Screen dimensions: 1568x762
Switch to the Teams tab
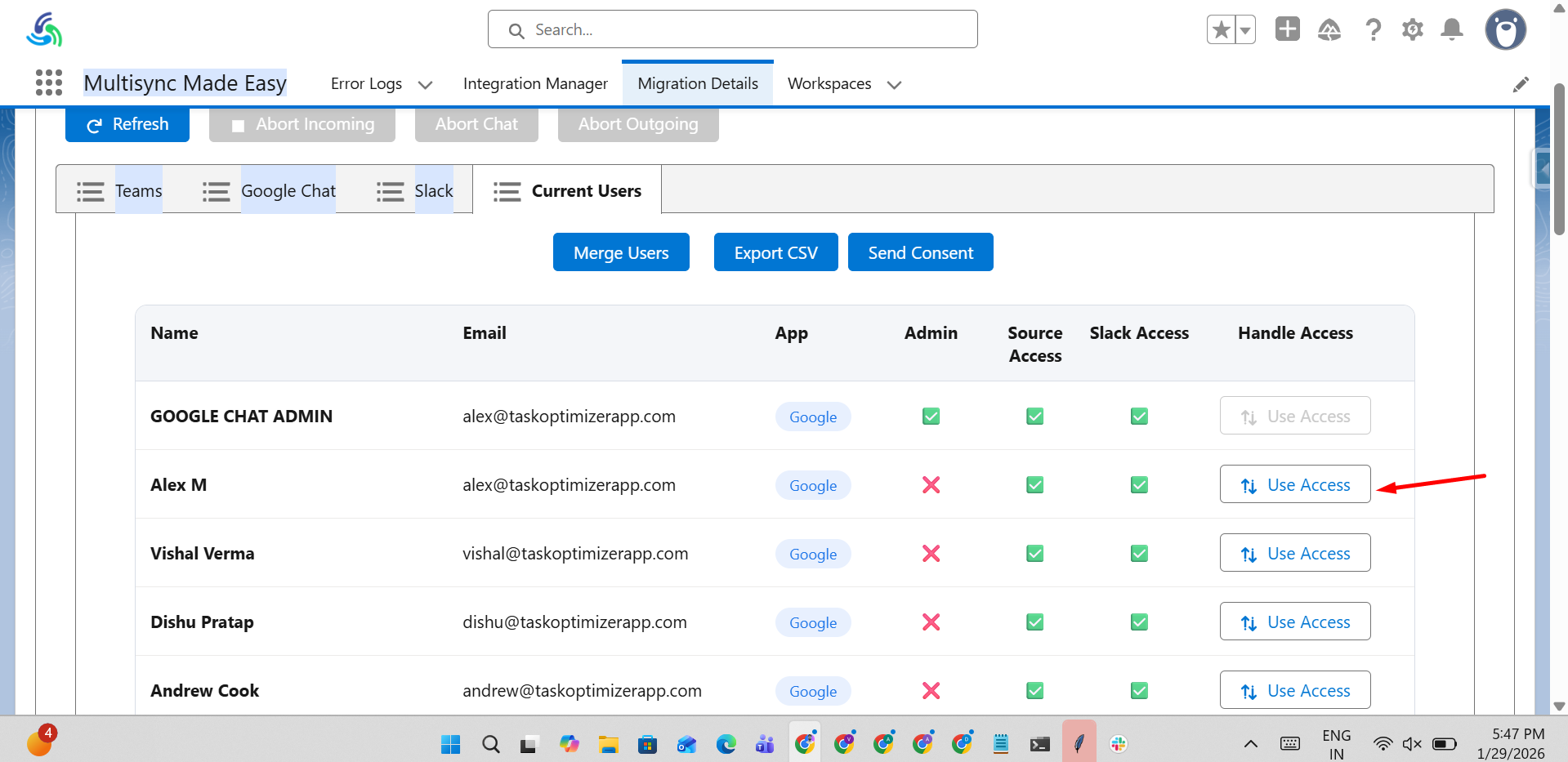tap(119, 190)
